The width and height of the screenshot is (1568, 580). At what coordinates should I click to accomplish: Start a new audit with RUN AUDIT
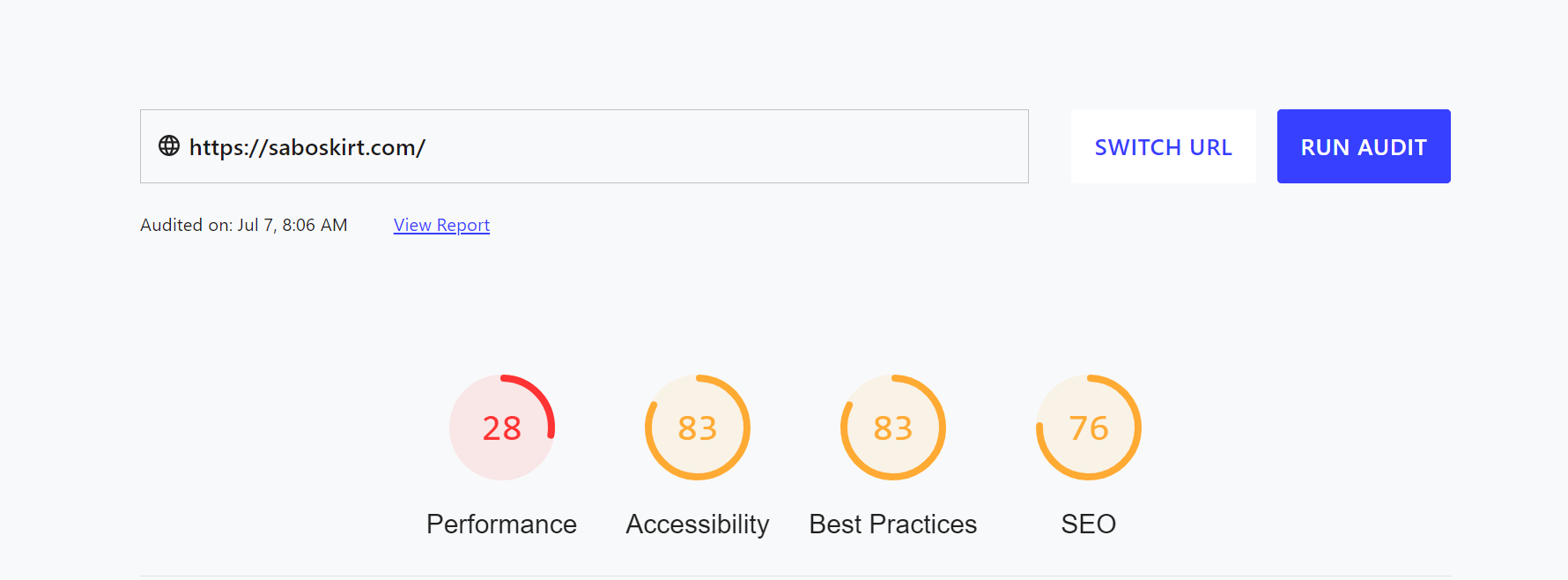point(1363,146)
